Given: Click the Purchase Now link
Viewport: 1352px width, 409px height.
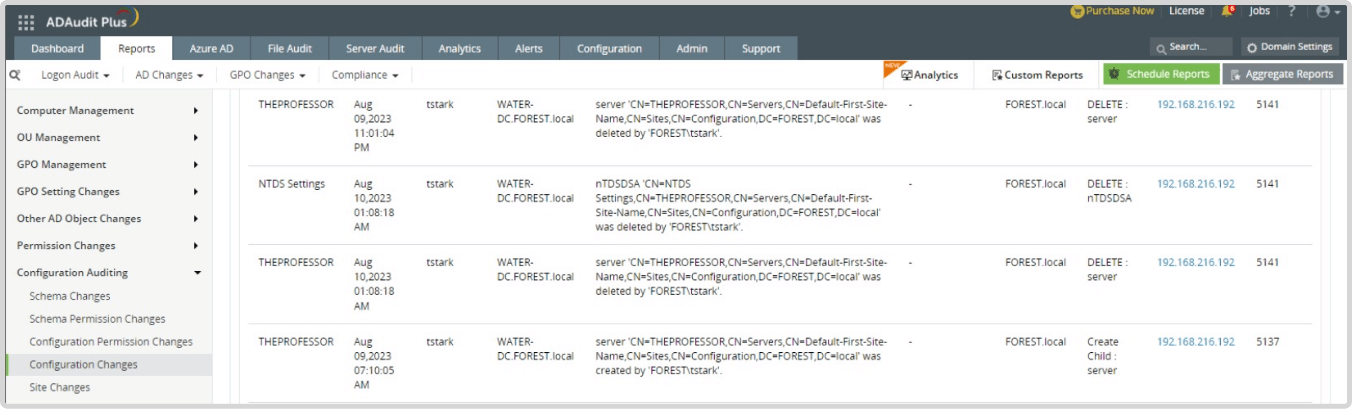Looking at the screenshot, I should click(1112, 11).
